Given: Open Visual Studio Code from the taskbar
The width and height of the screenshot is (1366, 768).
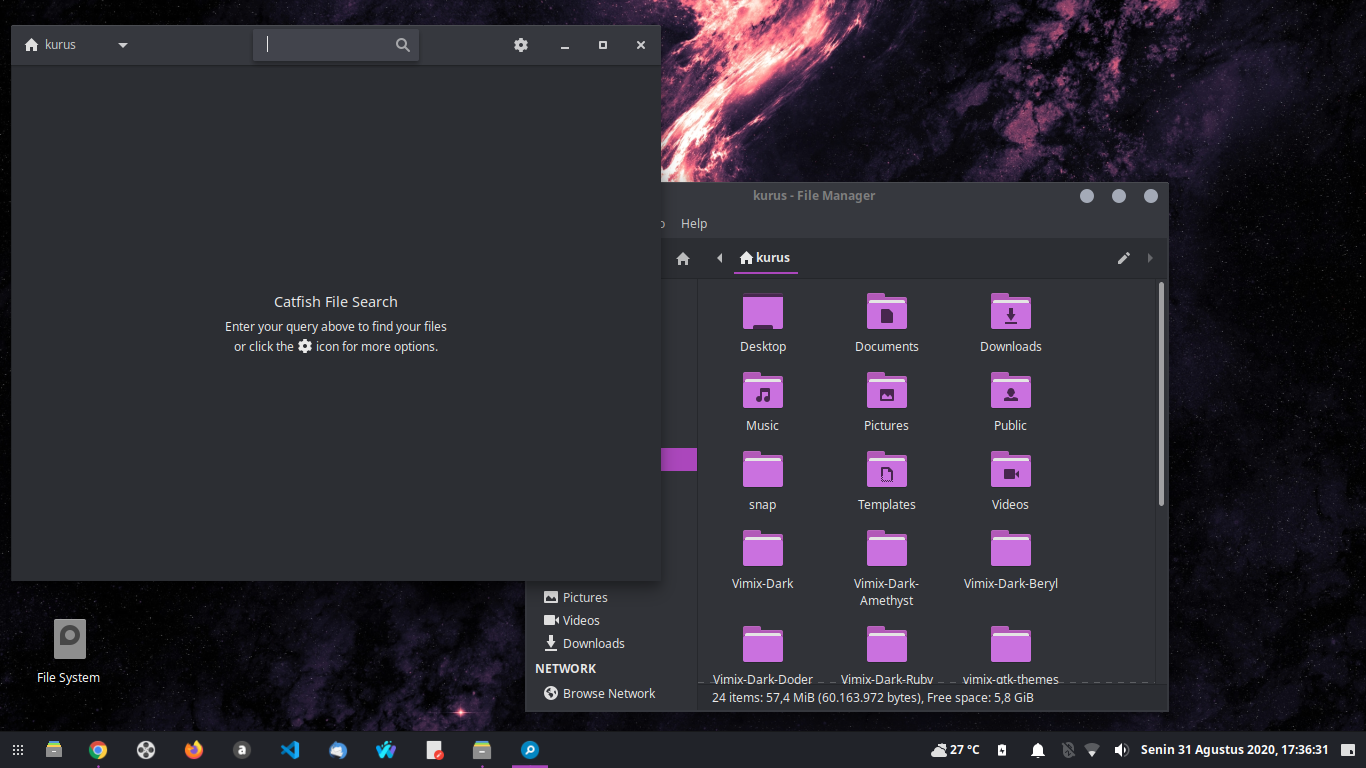Looking at the screenshot, I should [x=290, y=749].
